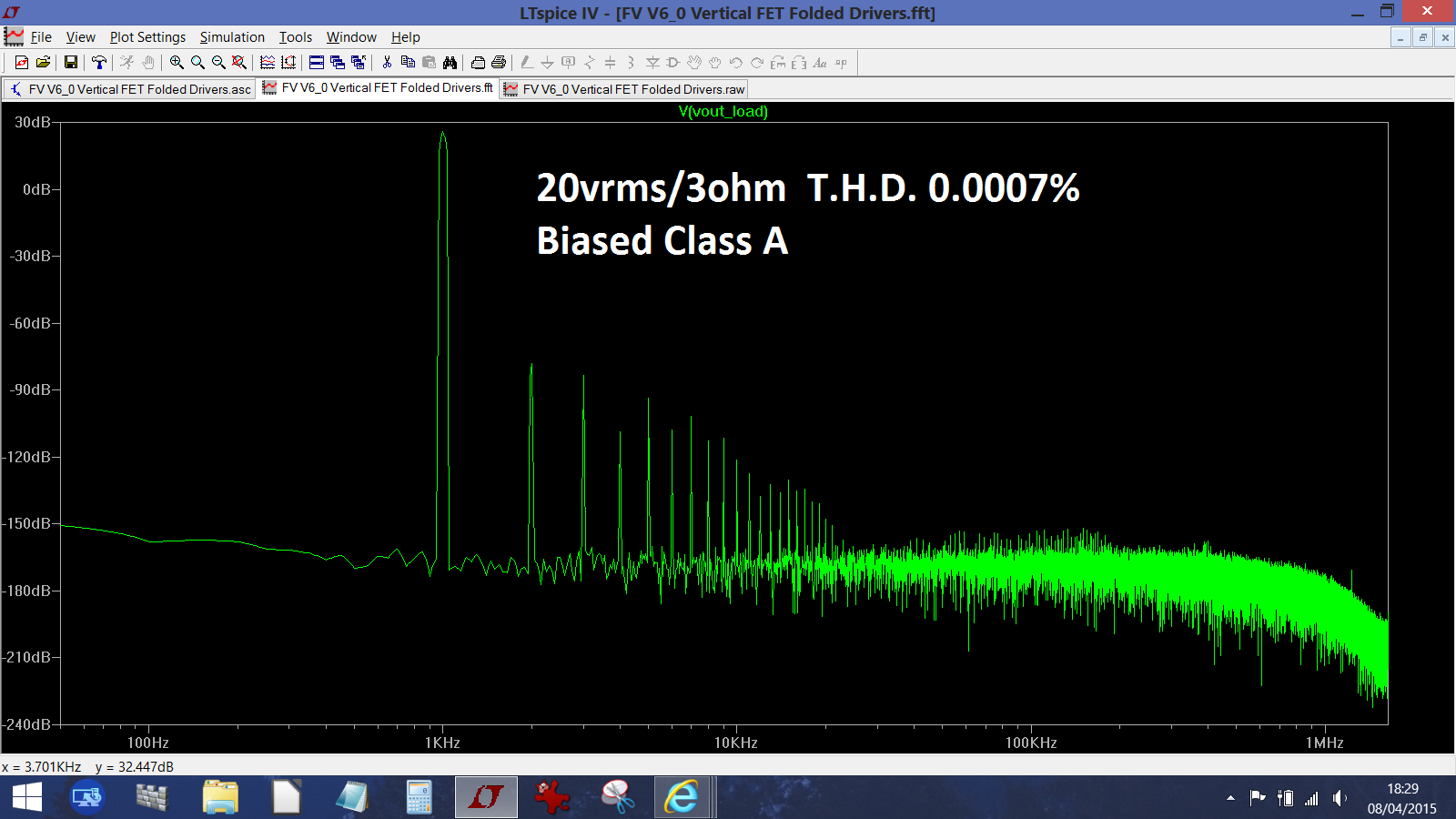Click the volume speaker tray icon
This screenshot has height=819, width=1456.
click(1340, 798)
